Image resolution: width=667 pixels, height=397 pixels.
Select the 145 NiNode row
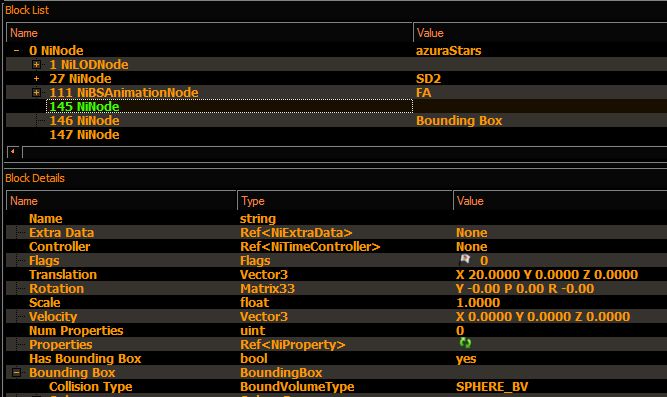(x=229, y=106)
